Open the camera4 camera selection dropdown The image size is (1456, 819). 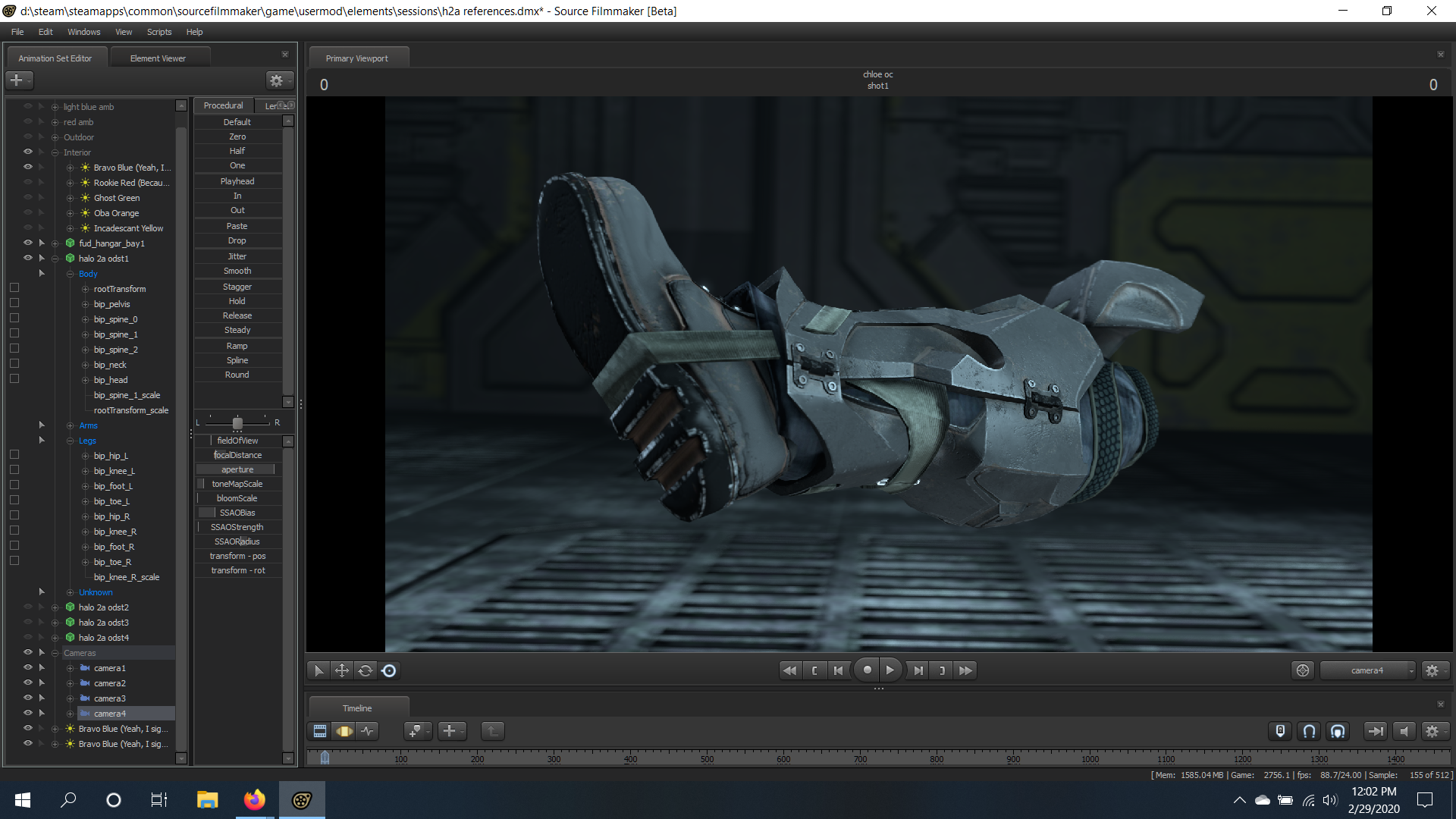click(1367, 670)
